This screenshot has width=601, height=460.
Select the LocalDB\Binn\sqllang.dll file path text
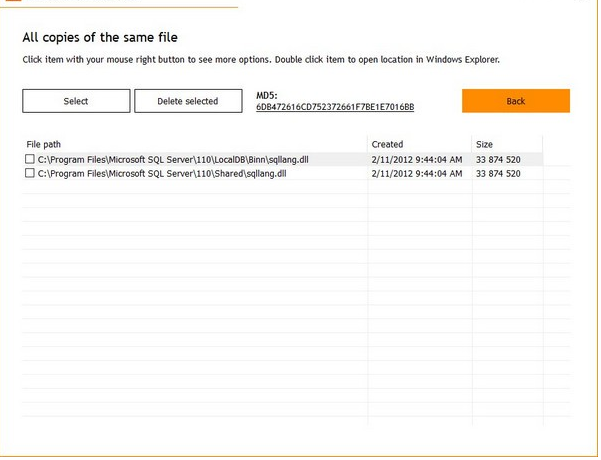point(173,160)
